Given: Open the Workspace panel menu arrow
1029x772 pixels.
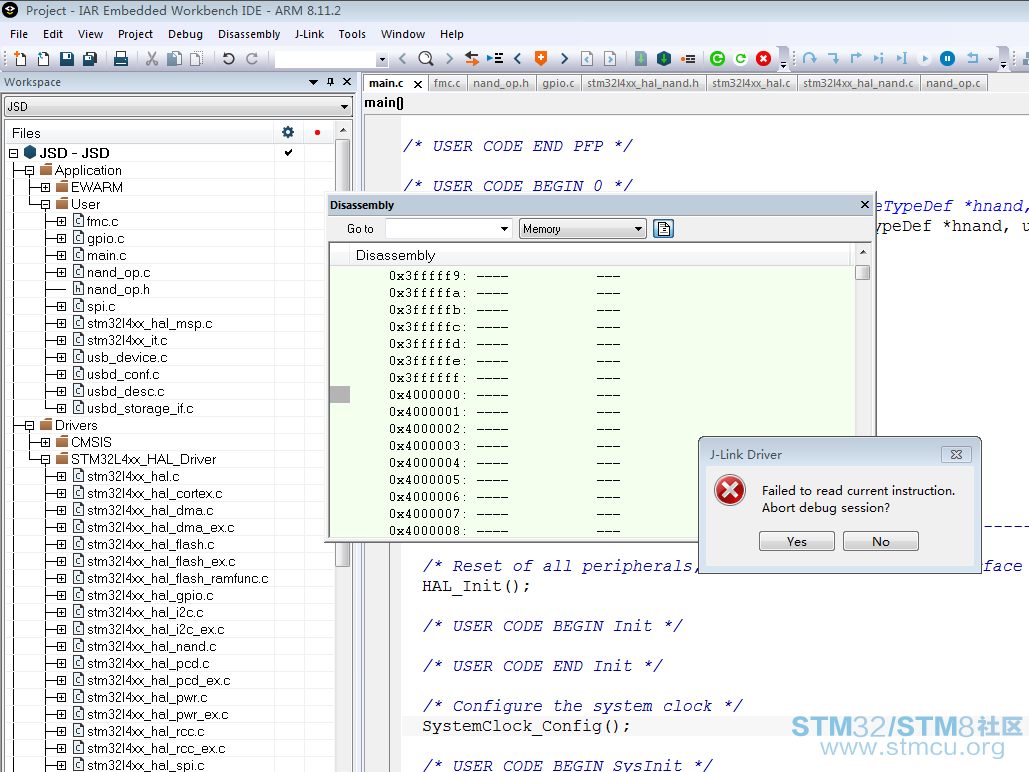Looking at the screenshot, I should pyautogui.click(x=313, y=82).
